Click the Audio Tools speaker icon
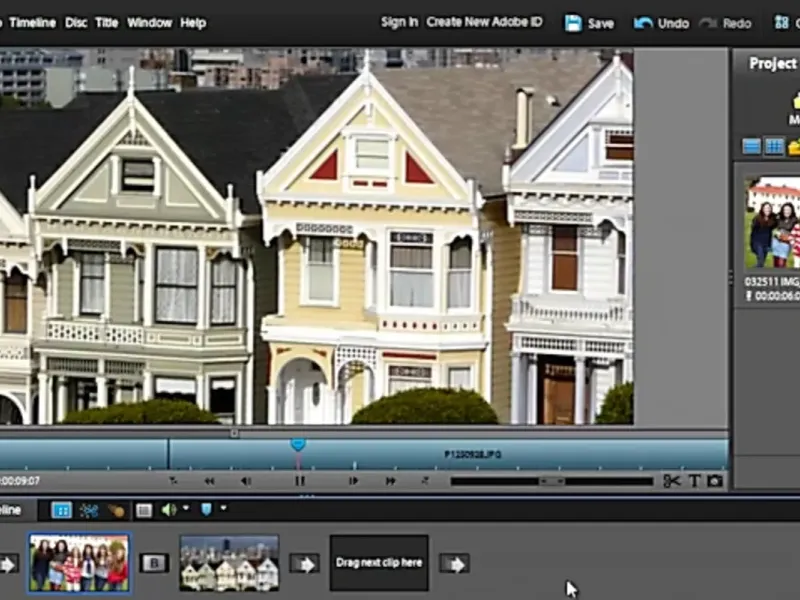 tap(168, 510)
